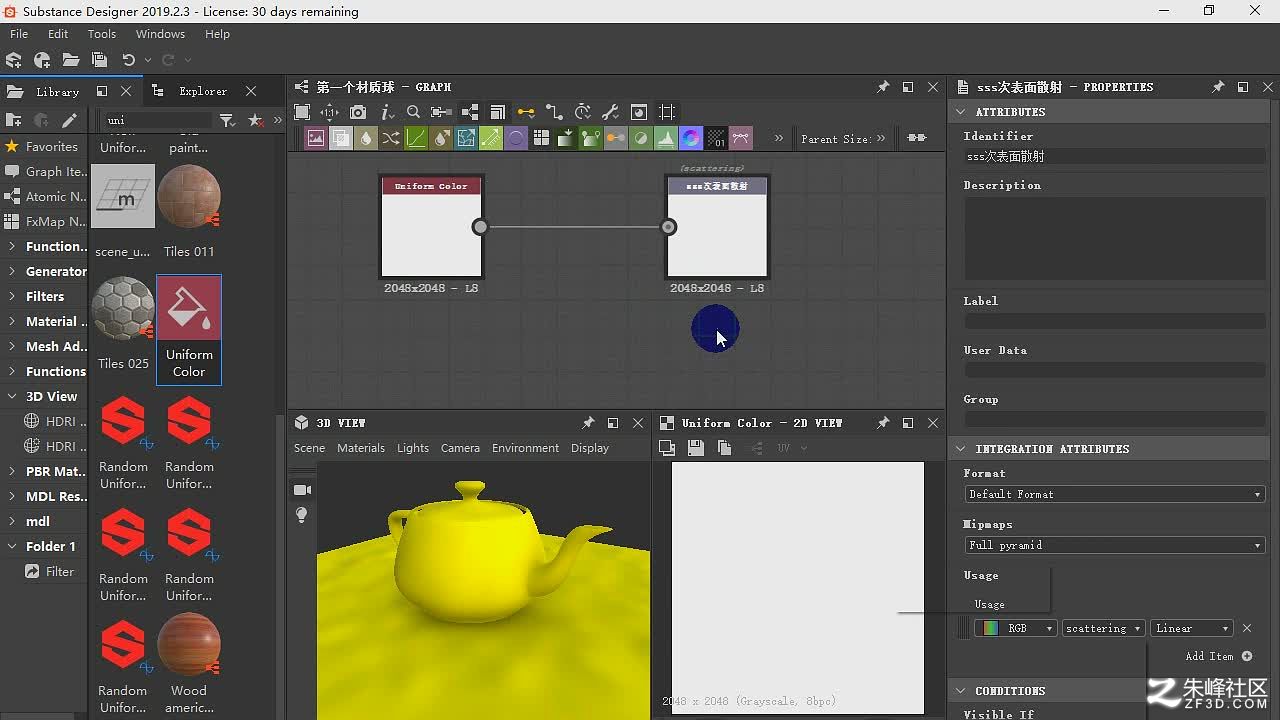Open the Linear color space dropdown
Viewport: 1280px width, 720px height.
tap(1192, 628)
